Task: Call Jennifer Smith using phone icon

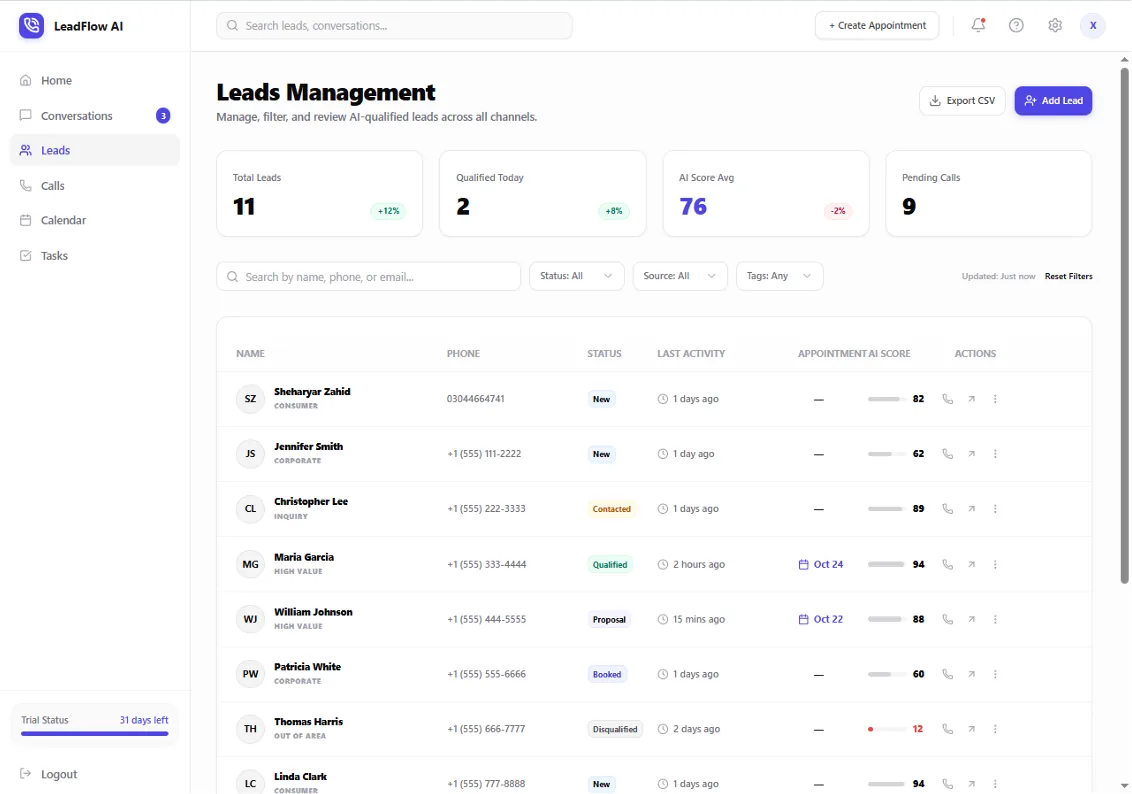Action: (x=948, y=454)
